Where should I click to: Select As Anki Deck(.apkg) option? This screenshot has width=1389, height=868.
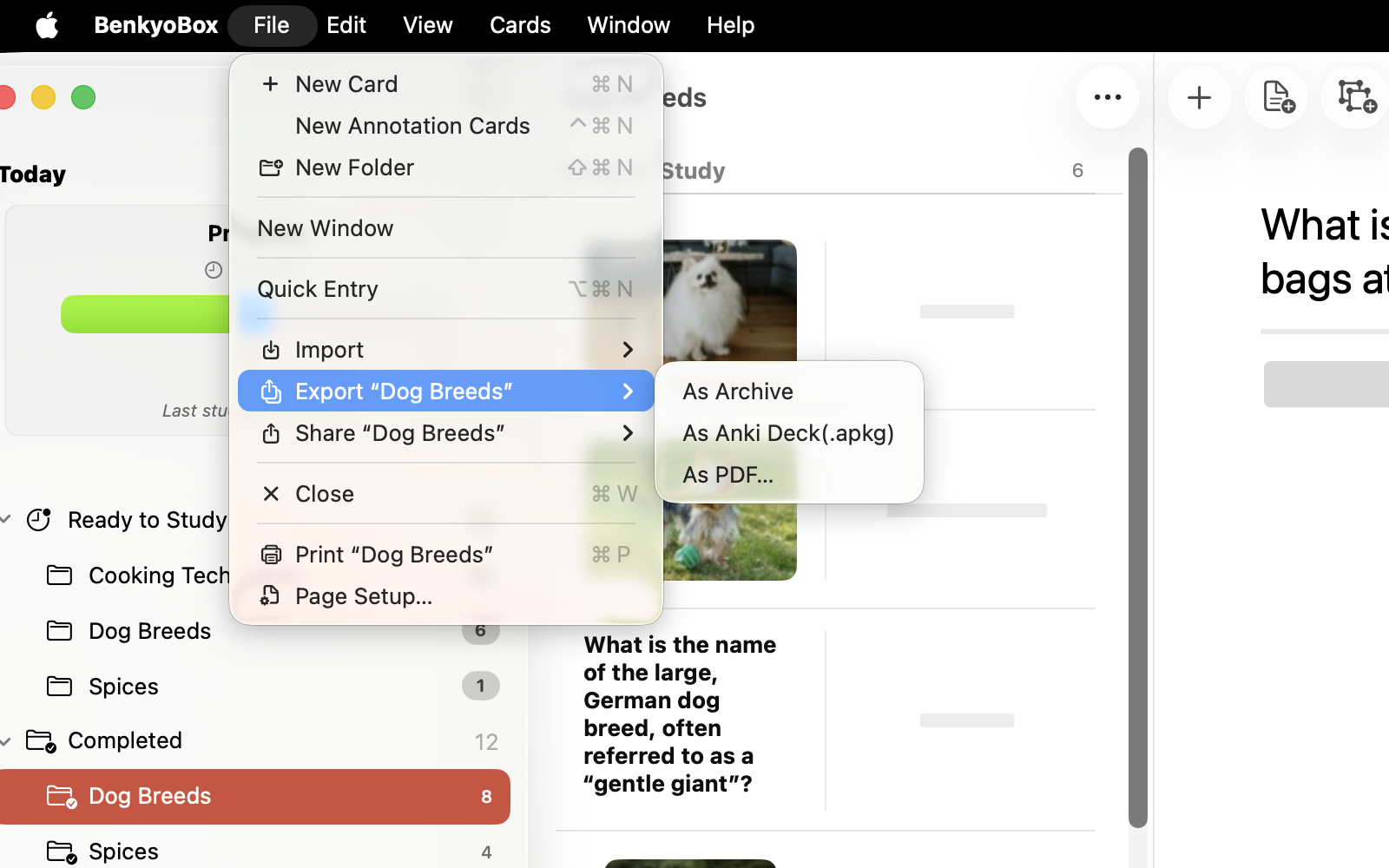coord(789,433)
